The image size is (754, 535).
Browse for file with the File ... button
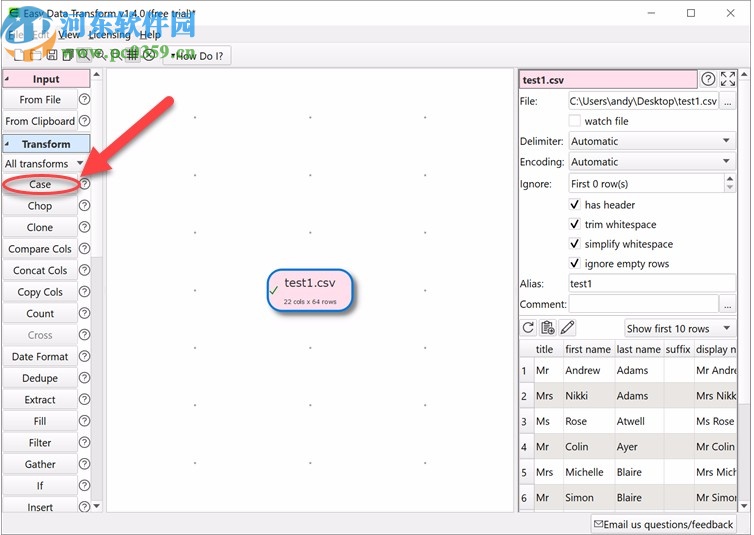pos(728,101)
